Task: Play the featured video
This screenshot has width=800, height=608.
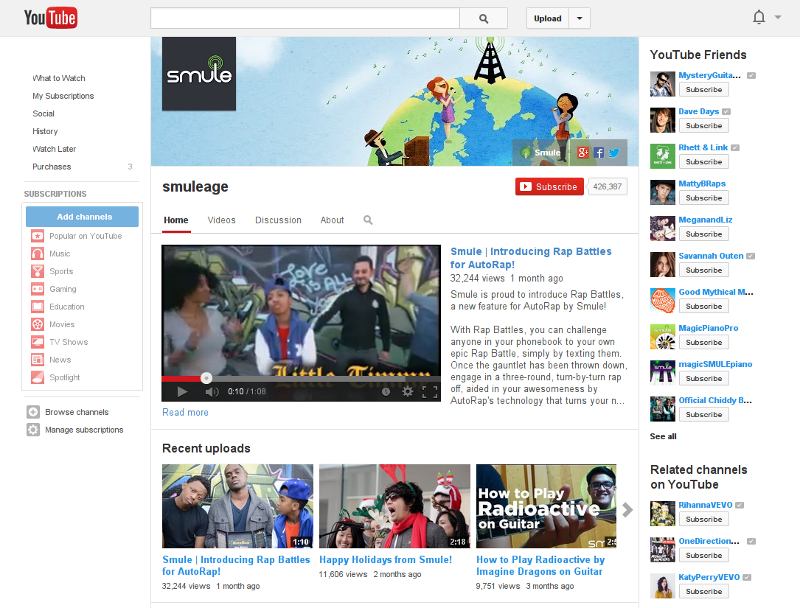Action: 182,392
